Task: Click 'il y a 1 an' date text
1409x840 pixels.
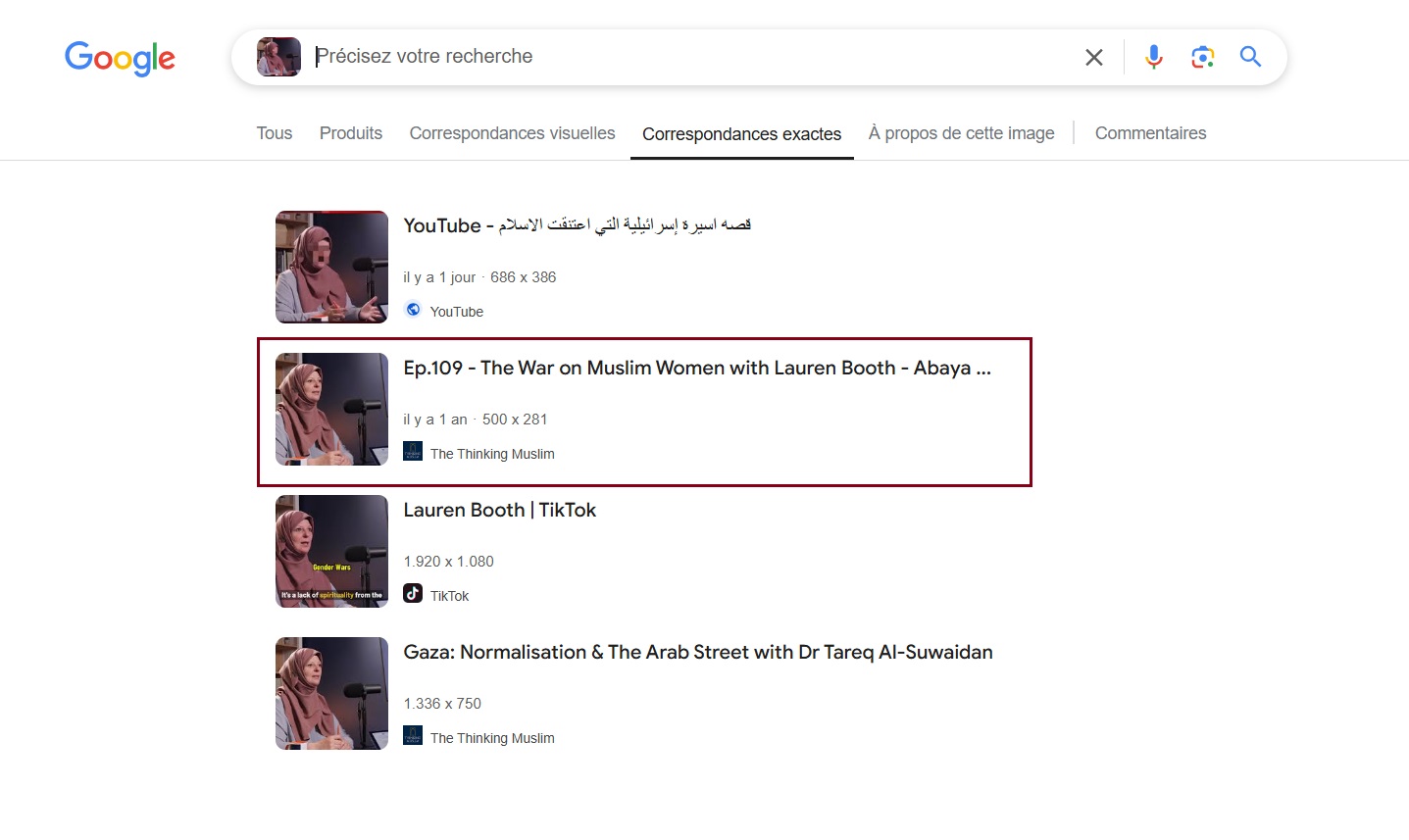Action: pyautogui.click(x=435, y=420)
